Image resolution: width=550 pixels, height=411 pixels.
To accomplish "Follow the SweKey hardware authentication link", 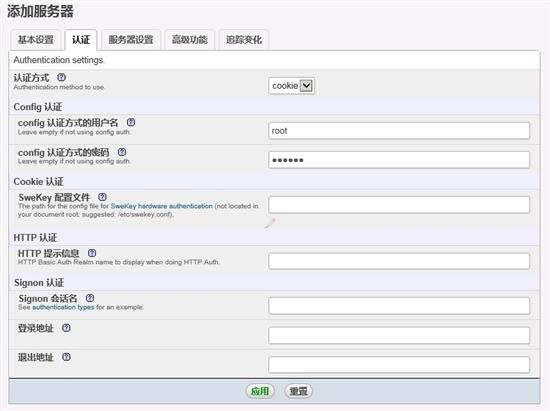I will point(162,206).
